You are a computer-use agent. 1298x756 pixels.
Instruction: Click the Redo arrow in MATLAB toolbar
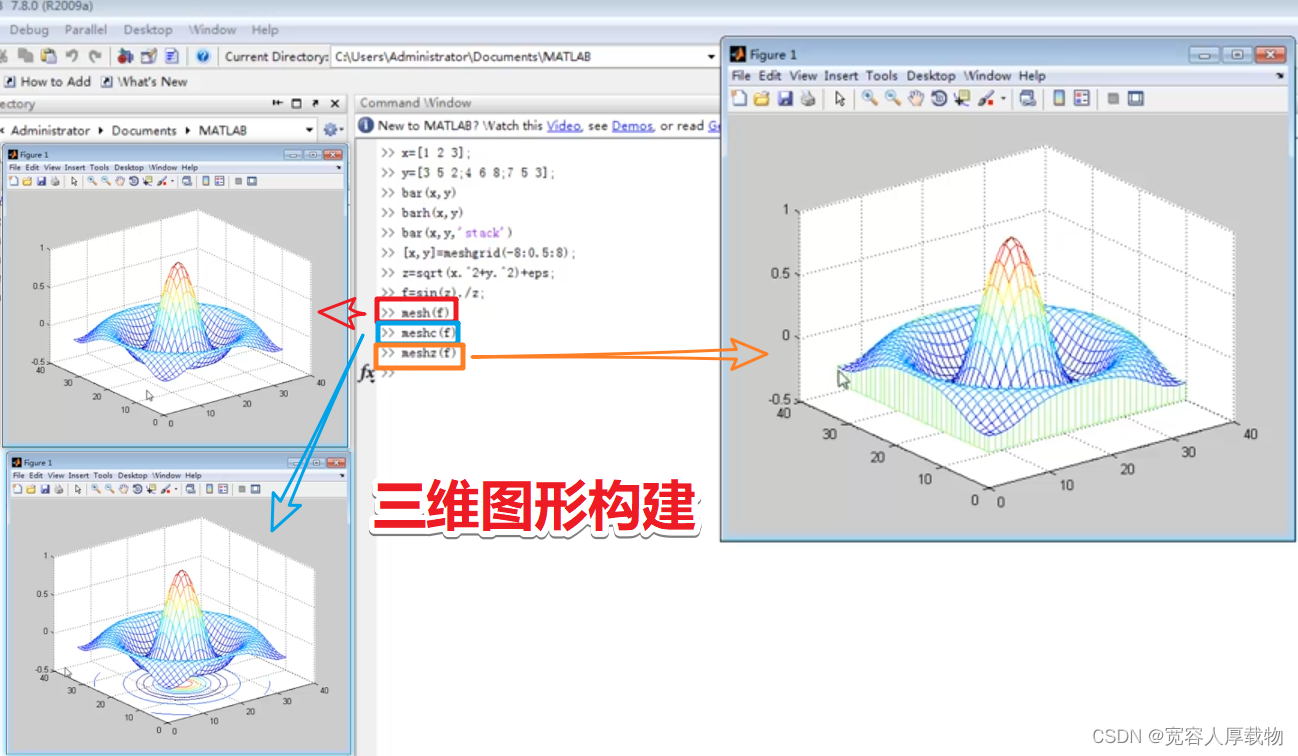coord(95,56)
